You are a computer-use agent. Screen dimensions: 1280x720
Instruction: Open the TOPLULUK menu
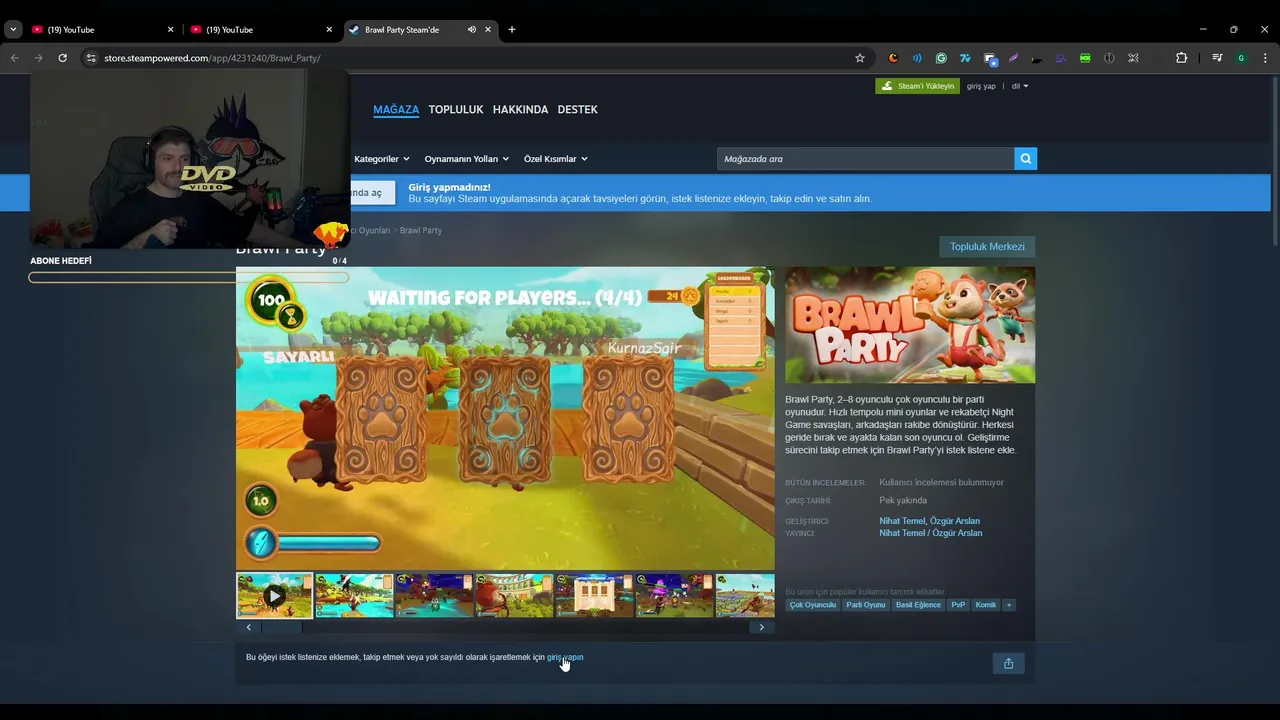(456, 110)
